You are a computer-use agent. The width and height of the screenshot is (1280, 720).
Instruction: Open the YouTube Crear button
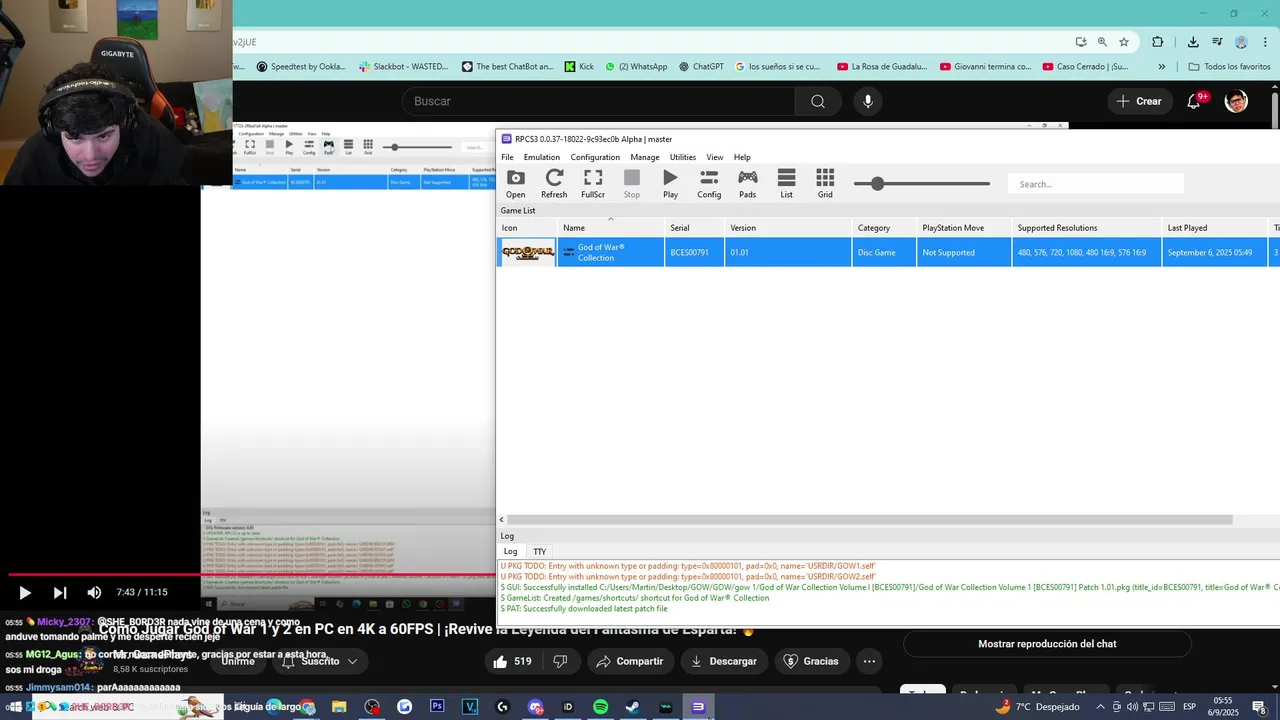(1139, 101)
